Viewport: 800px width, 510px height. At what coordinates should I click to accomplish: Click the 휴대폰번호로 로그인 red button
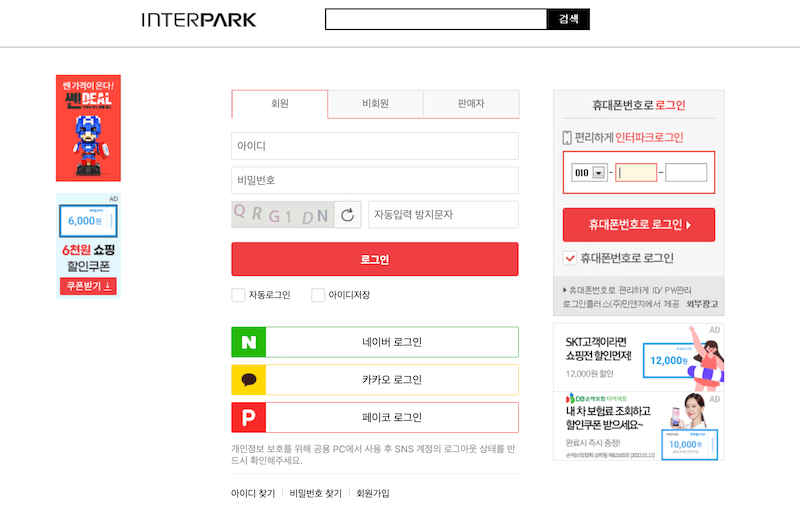tap(638, 225)
